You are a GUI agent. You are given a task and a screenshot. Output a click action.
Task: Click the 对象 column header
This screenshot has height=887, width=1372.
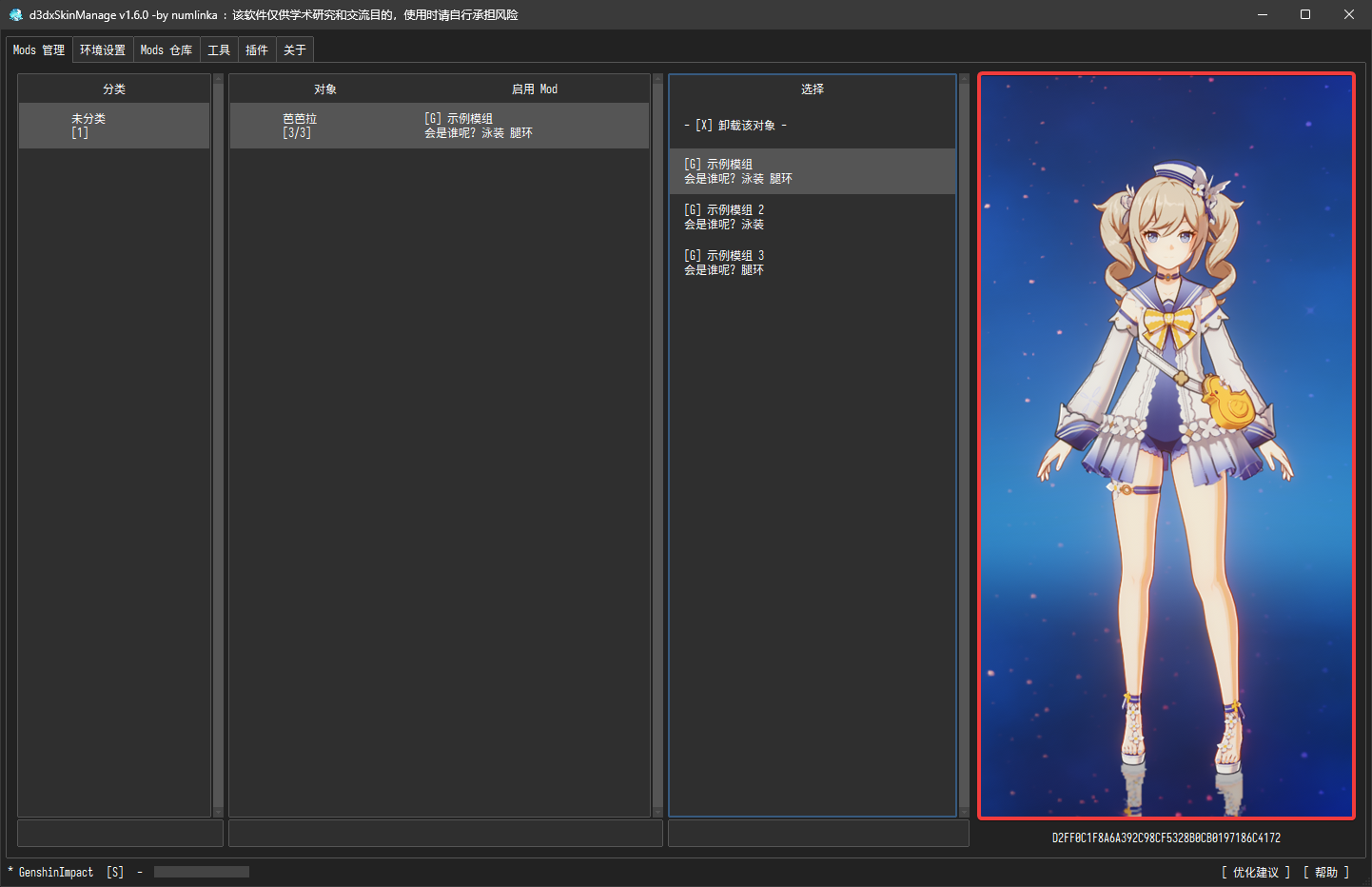[x=325, y=89]
